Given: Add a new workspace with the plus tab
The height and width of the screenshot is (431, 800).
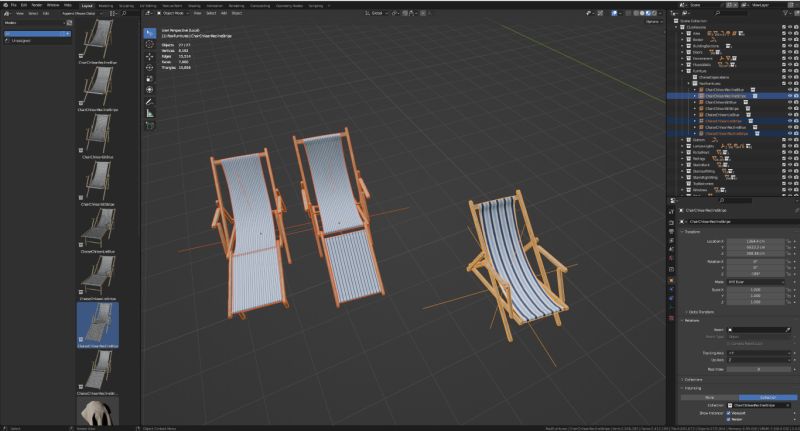Looking at the screenshot, I should tap(329, 6).
